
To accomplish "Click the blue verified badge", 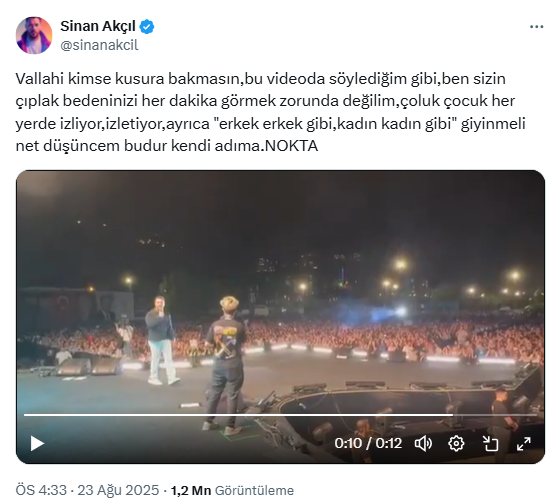I will (147, 27).
